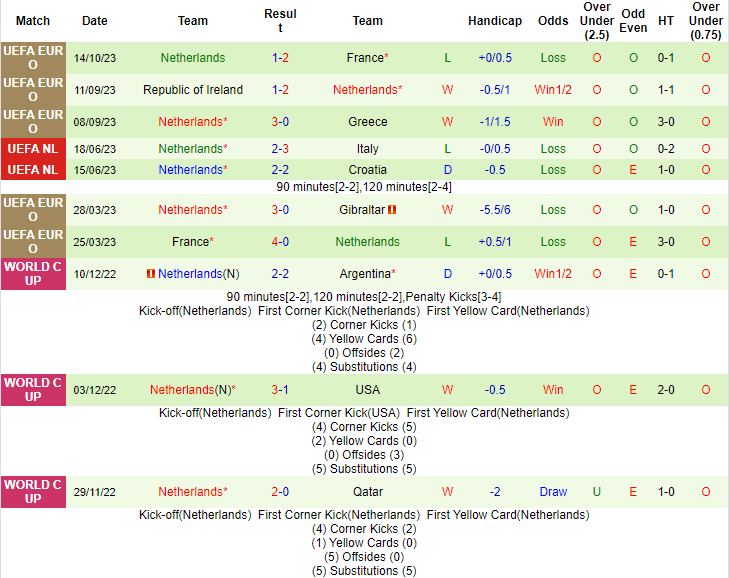Open the Qatar team link
729x578 pixels.
pos(367,492)
